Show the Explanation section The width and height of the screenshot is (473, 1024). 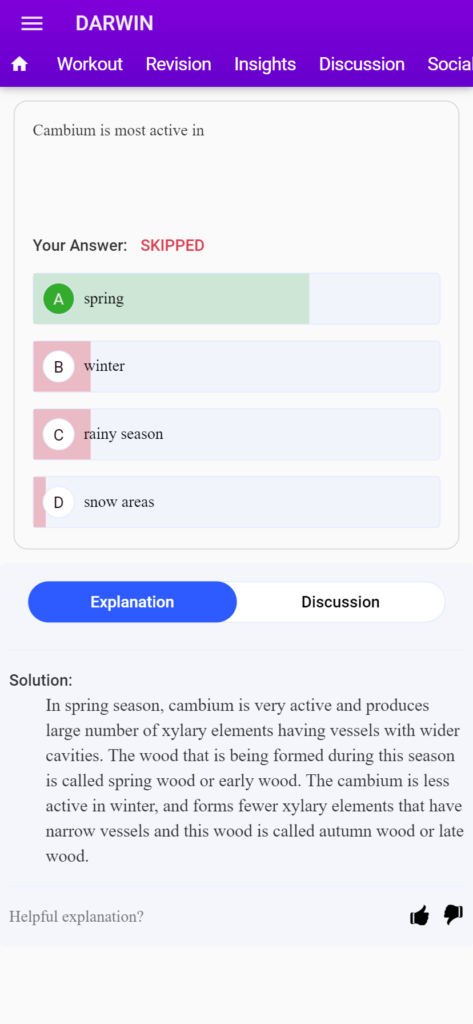coord(133,602)
